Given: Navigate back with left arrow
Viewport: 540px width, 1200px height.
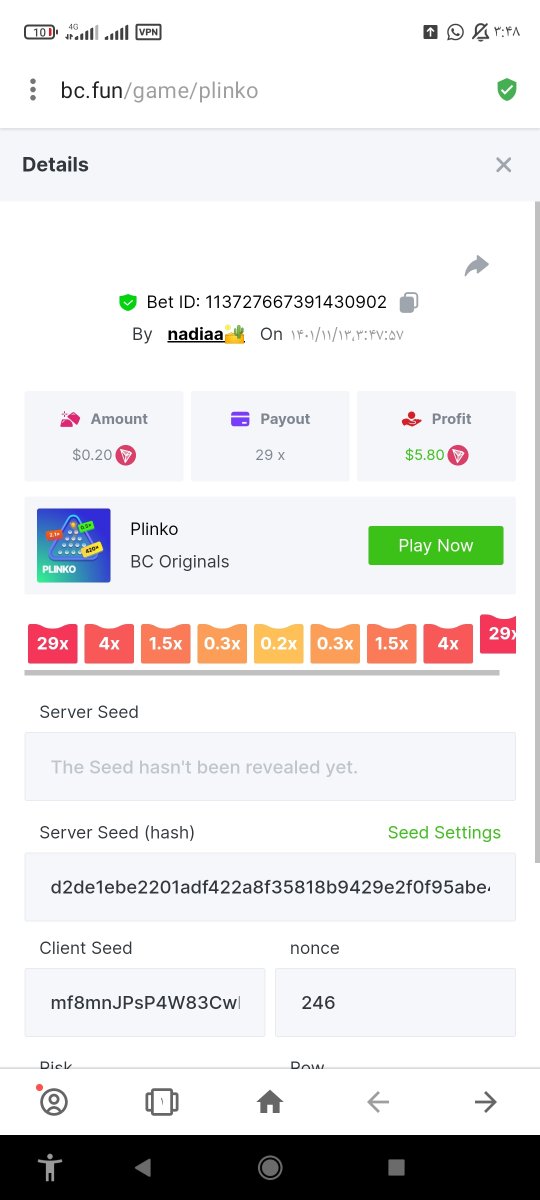Looking at the screenshot, I should 378,1102.
